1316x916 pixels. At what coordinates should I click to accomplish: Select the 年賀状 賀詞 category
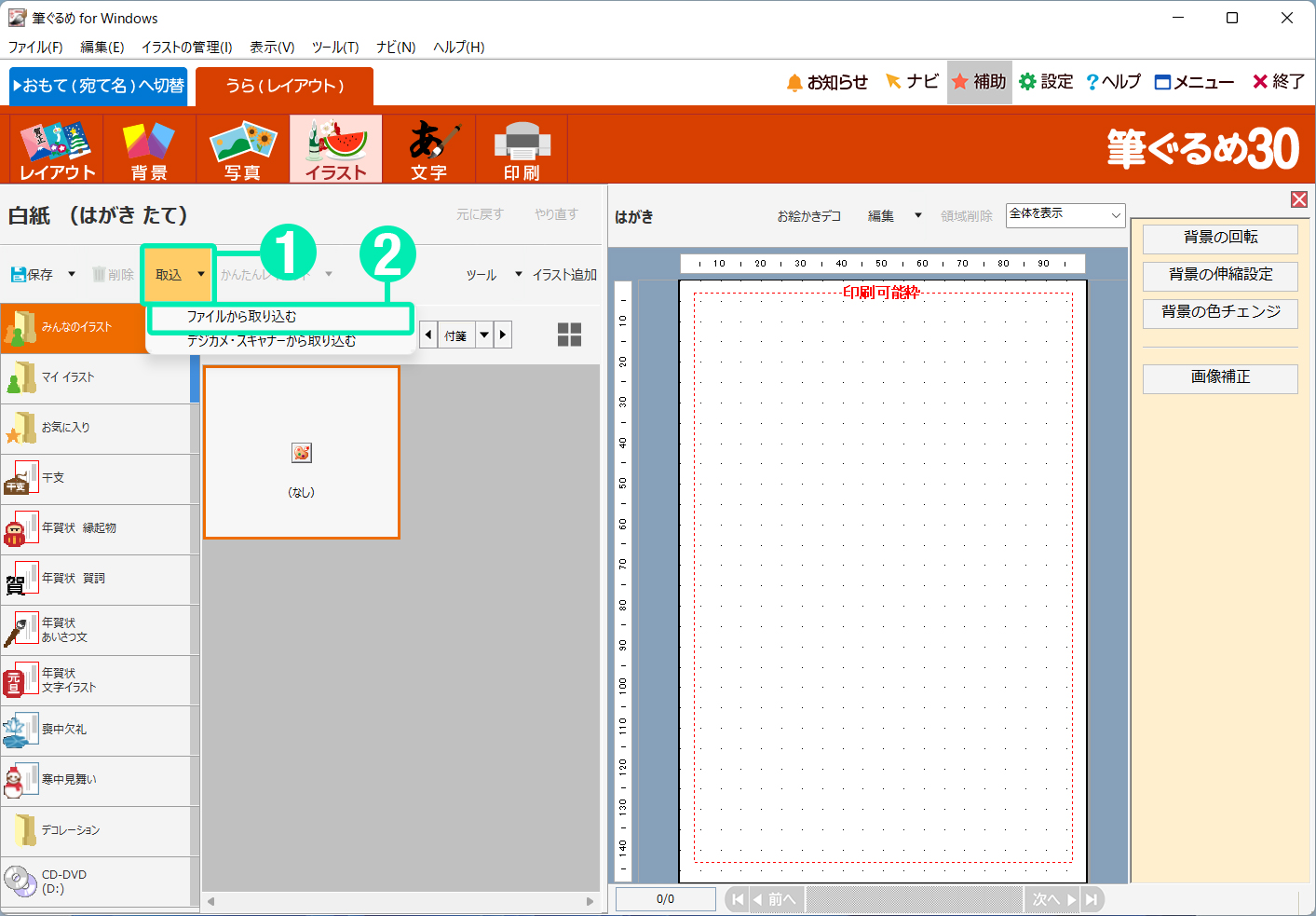coord(95,579)
